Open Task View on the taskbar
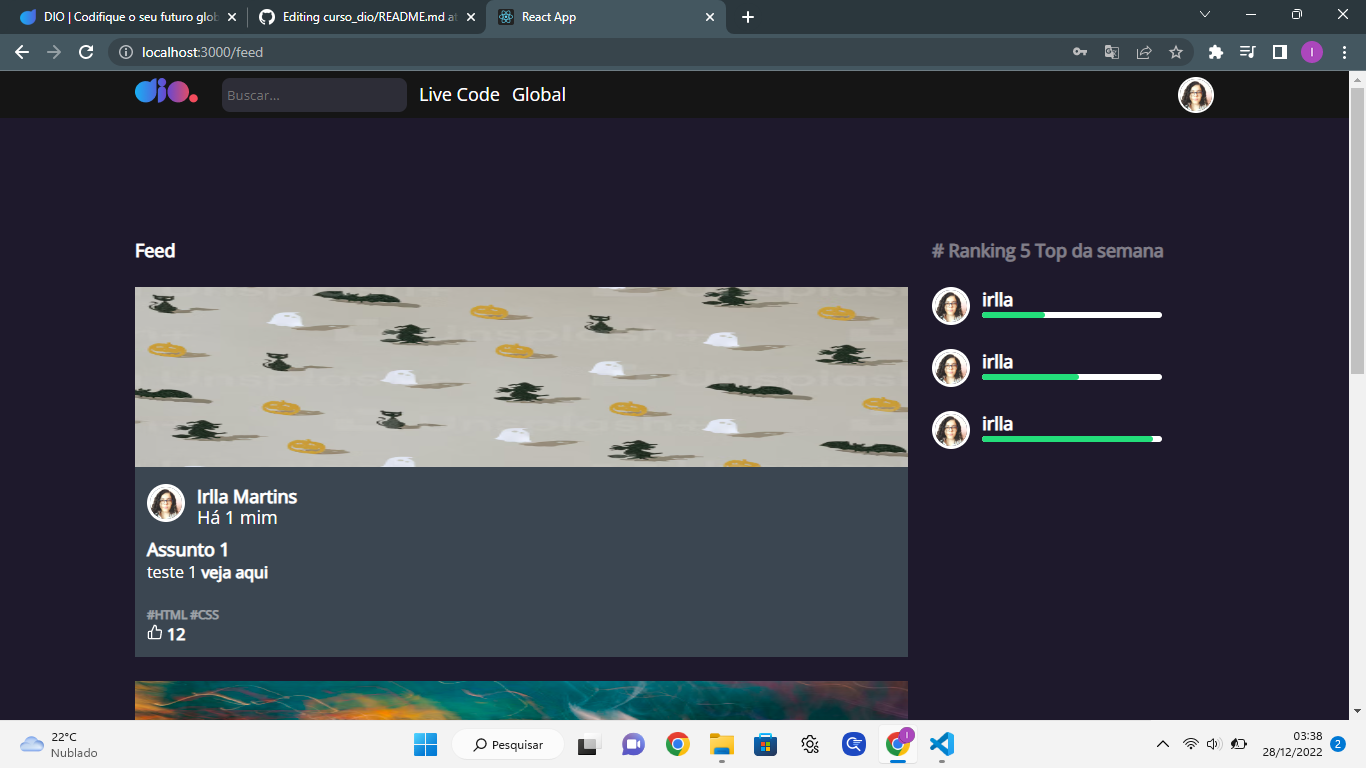Image resolution: width=1366 pixels, height=768 pixels. pyautogui.click(x=588, y=744)
